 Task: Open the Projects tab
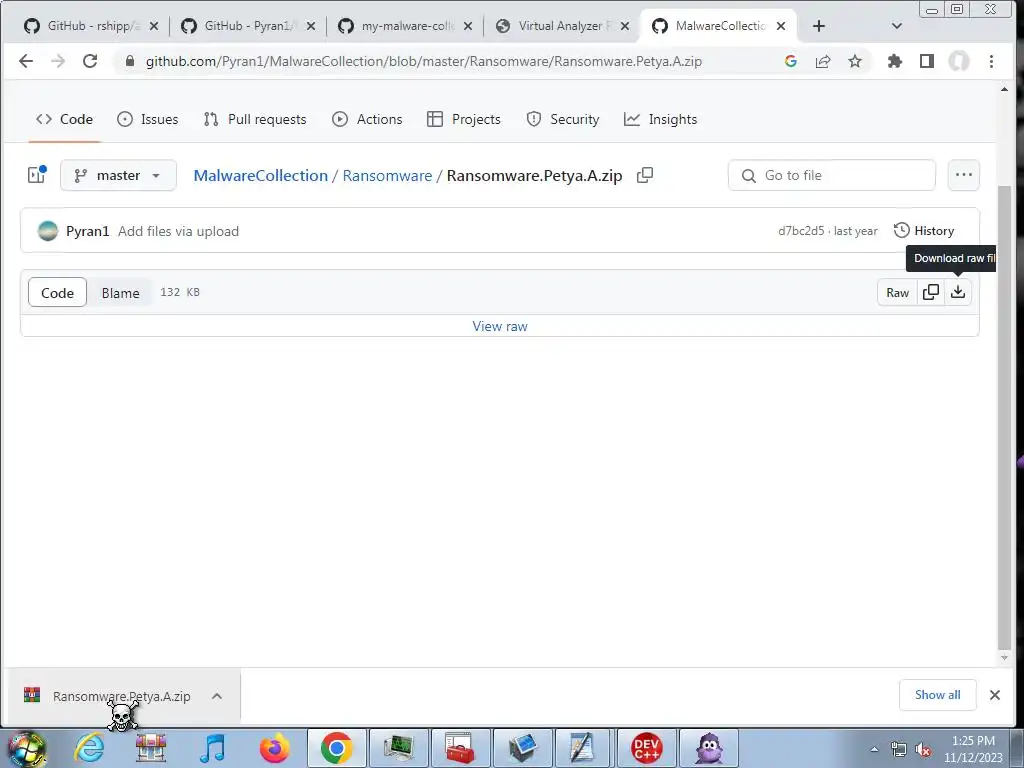tap(464, 119)
